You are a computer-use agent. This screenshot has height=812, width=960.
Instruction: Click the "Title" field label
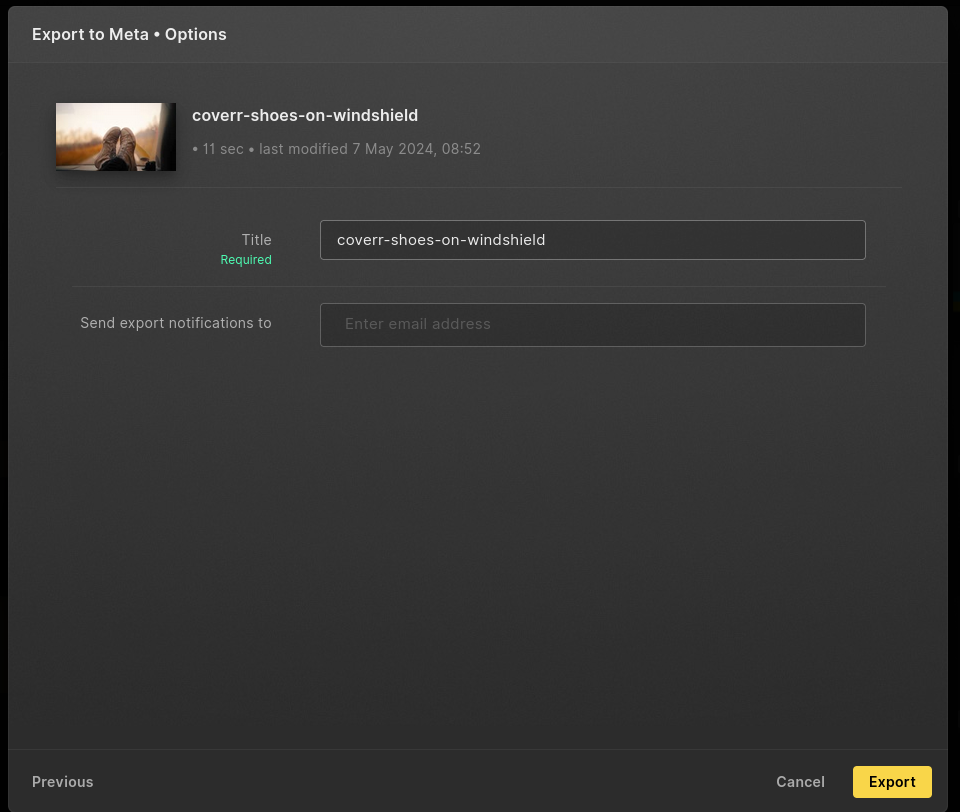point(257,239)
